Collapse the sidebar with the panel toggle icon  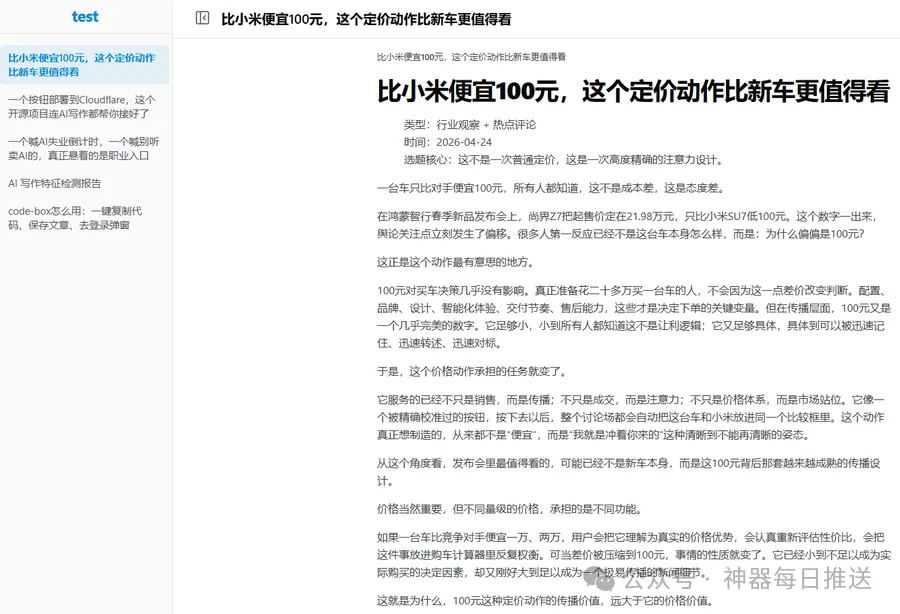(203, 18)
